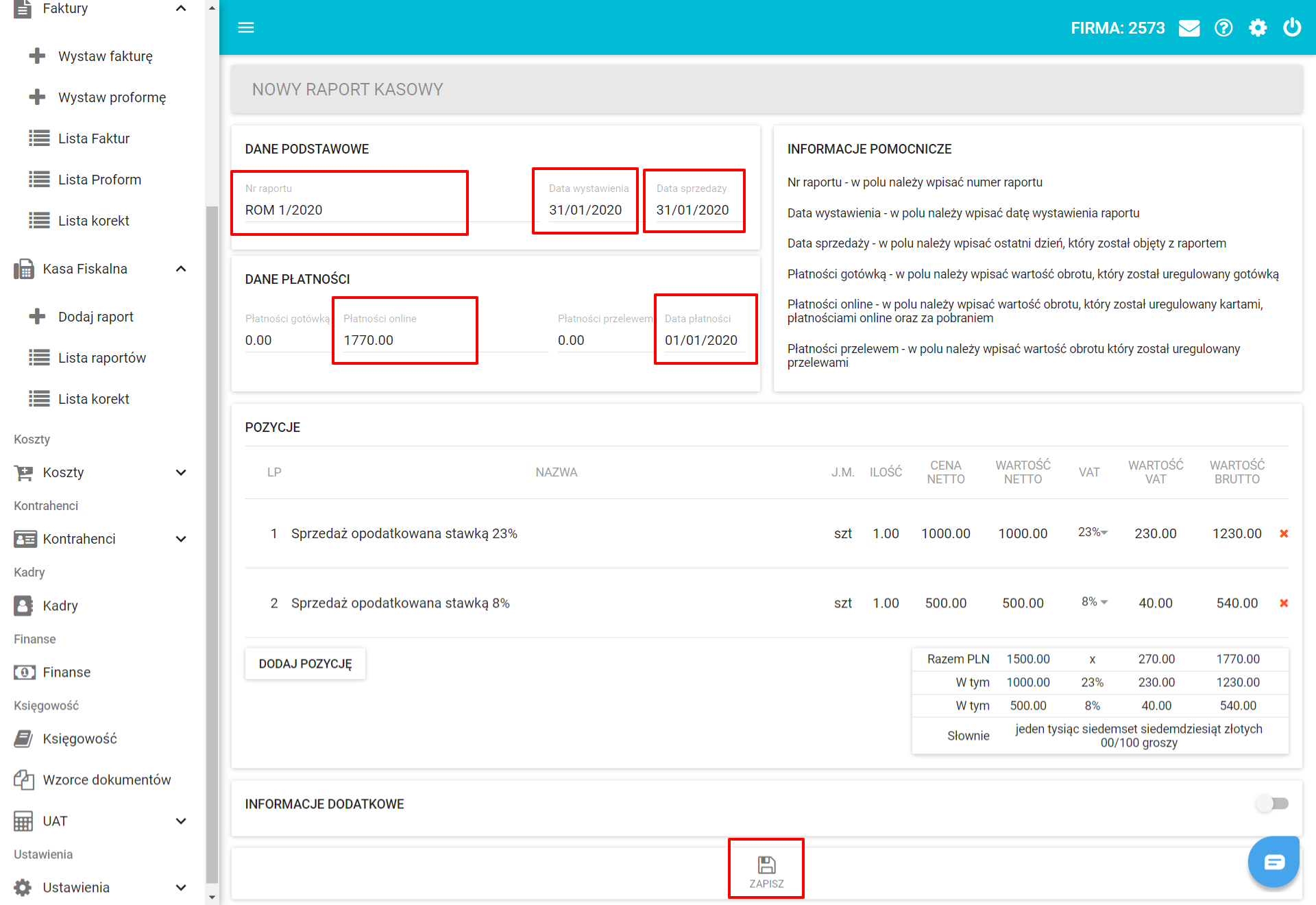Open the 23% VAT rate dropdown
The height and width of the screenshot is (905, 1316).
coord(1093,533)
